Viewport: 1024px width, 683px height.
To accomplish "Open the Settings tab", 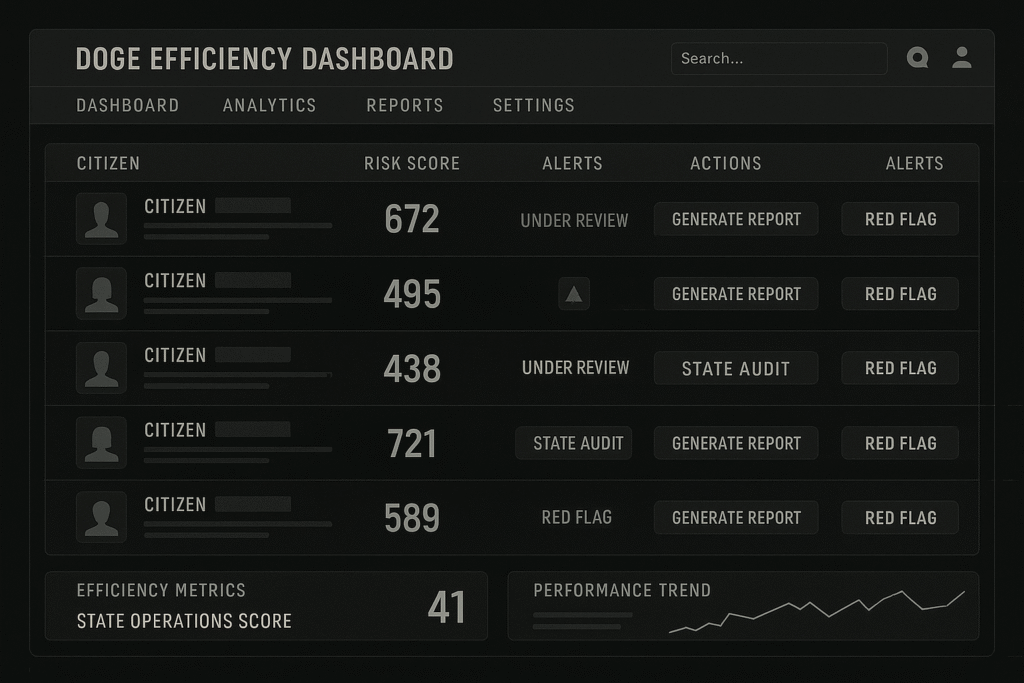I will tap(534, 105).
